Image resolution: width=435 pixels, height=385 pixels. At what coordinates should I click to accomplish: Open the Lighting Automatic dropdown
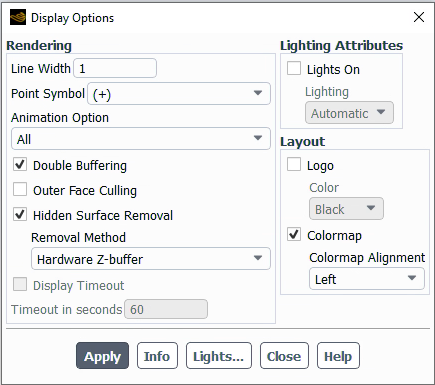[349, 113]
